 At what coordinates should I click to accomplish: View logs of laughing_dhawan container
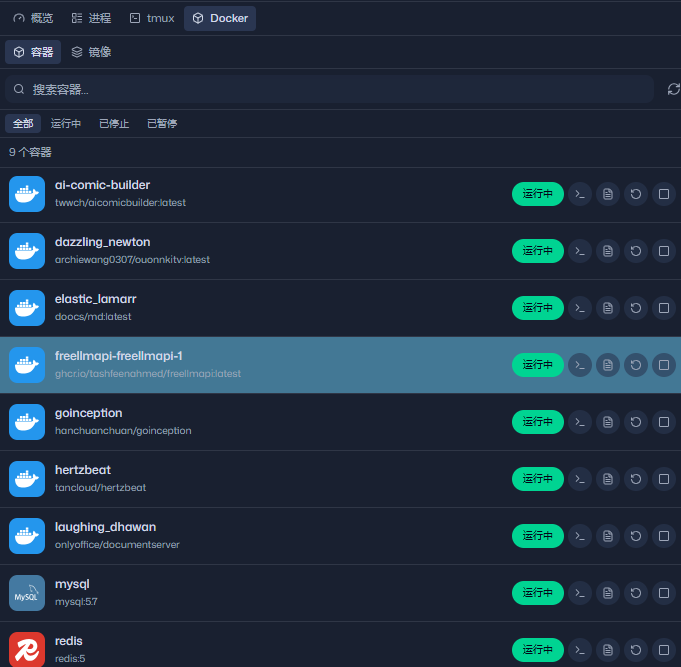coord(608,536)
